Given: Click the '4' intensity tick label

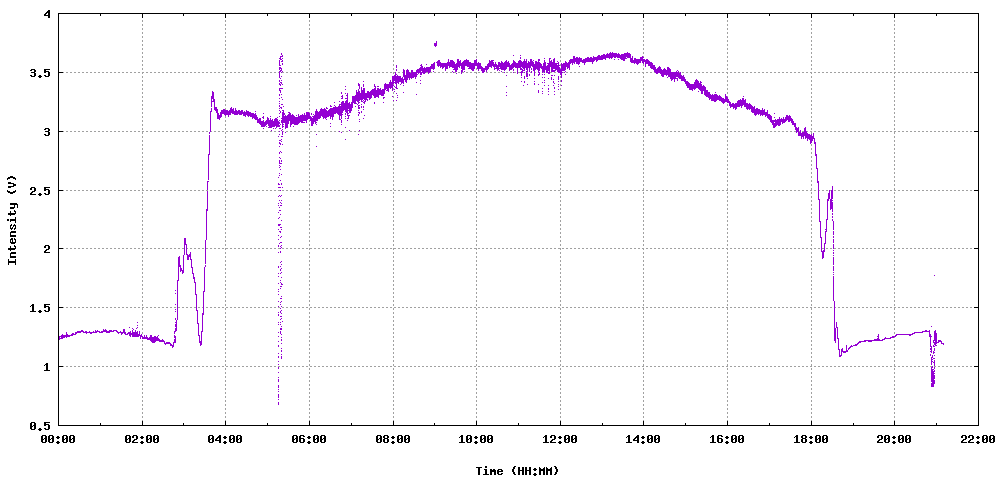Looking at the screenshot, I should (x=48, y=14).
